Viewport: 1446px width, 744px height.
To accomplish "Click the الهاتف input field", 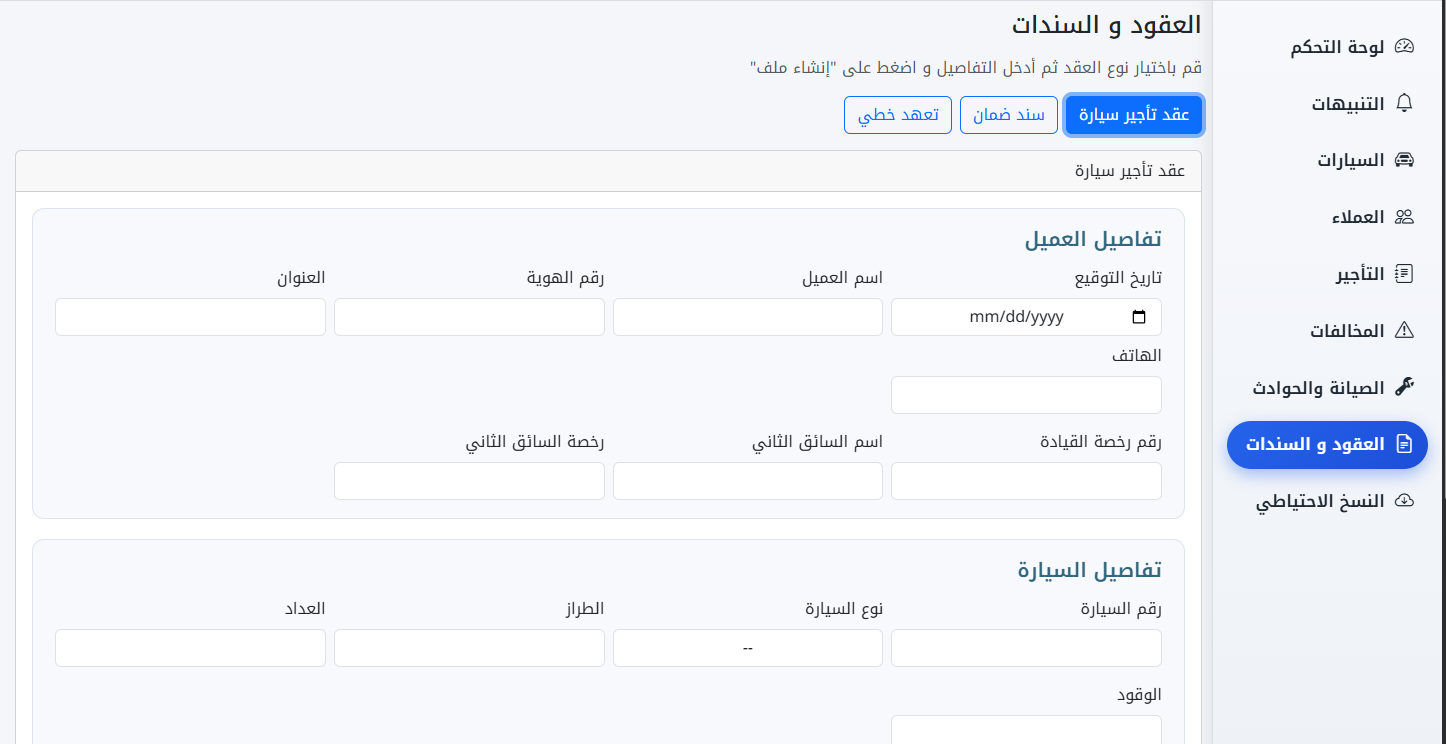I will pyautogui.click(x=1026, y=395).
